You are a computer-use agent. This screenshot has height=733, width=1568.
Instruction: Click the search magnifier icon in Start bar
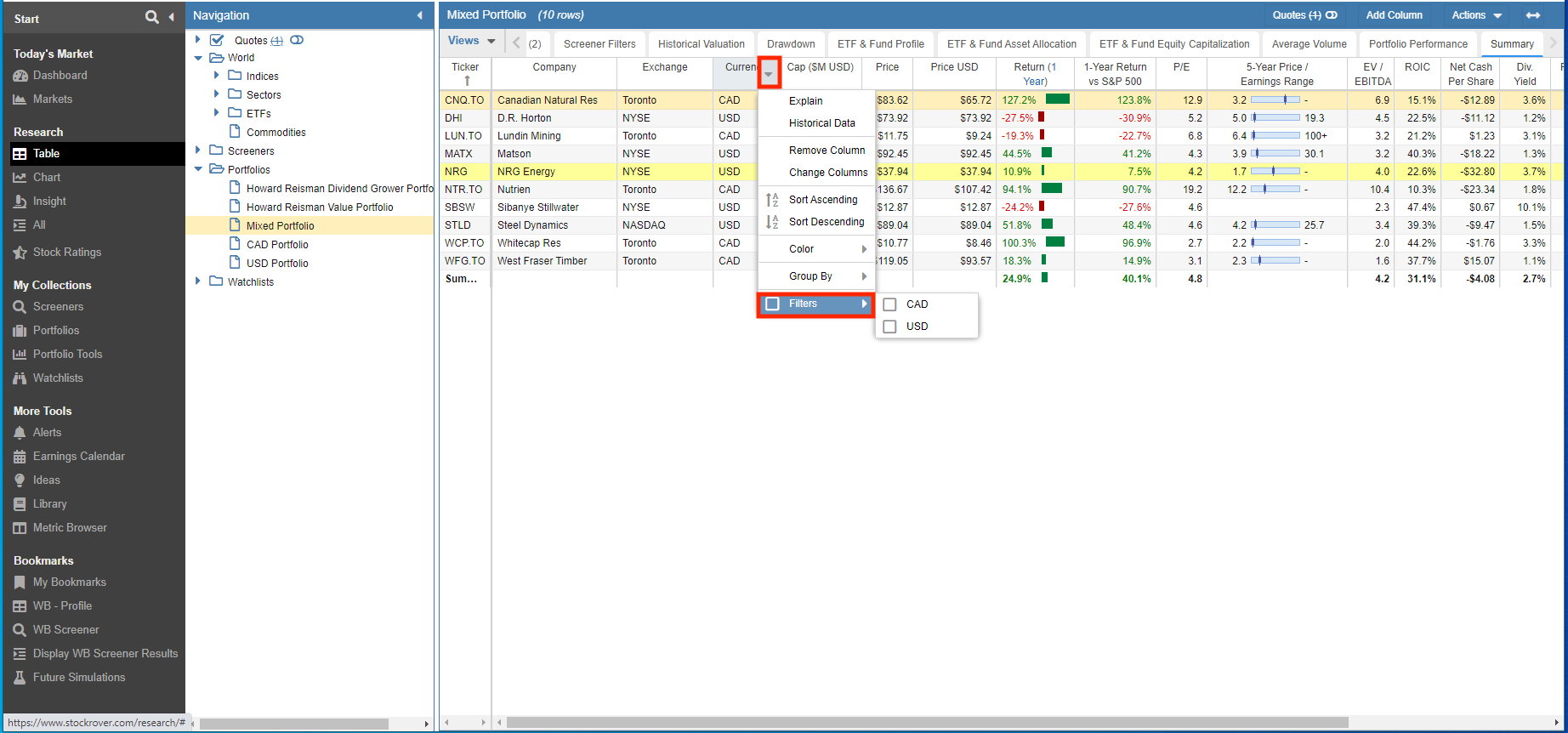(x=151, y=17)
